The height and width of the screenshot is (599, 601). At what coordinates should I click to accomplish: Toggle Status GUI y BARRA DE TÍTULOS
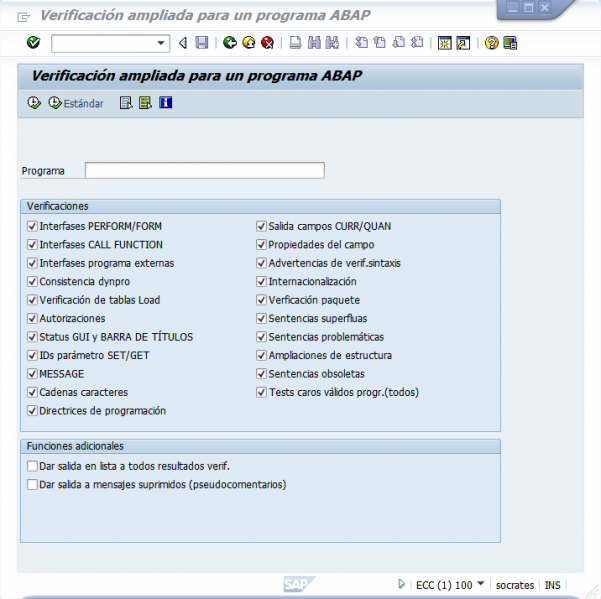[32, 337]
